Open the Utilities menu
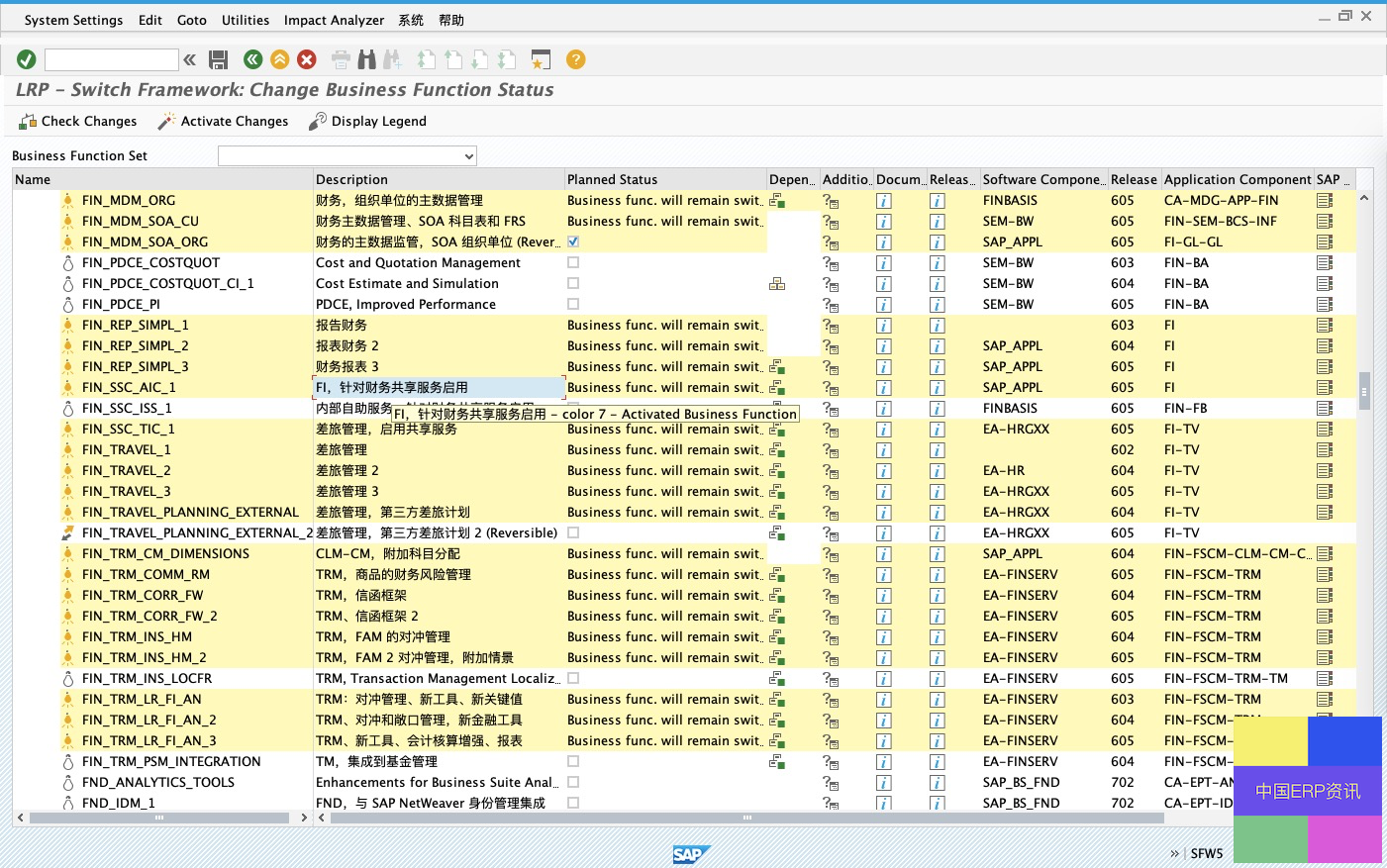Screen dimensions: 1387x868 point(246,20)
